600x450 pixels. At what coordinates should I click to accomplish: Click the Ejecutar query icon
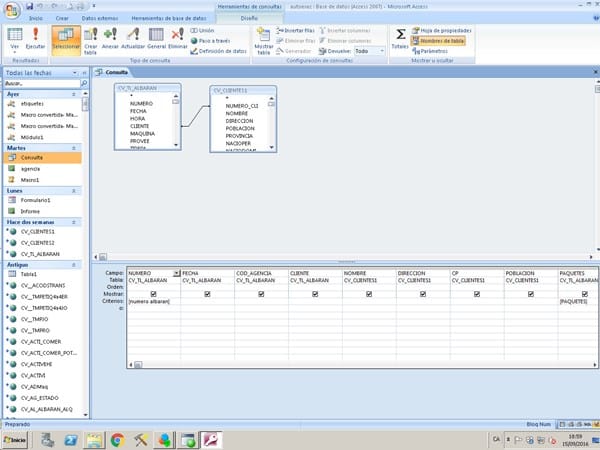point(36,38)
